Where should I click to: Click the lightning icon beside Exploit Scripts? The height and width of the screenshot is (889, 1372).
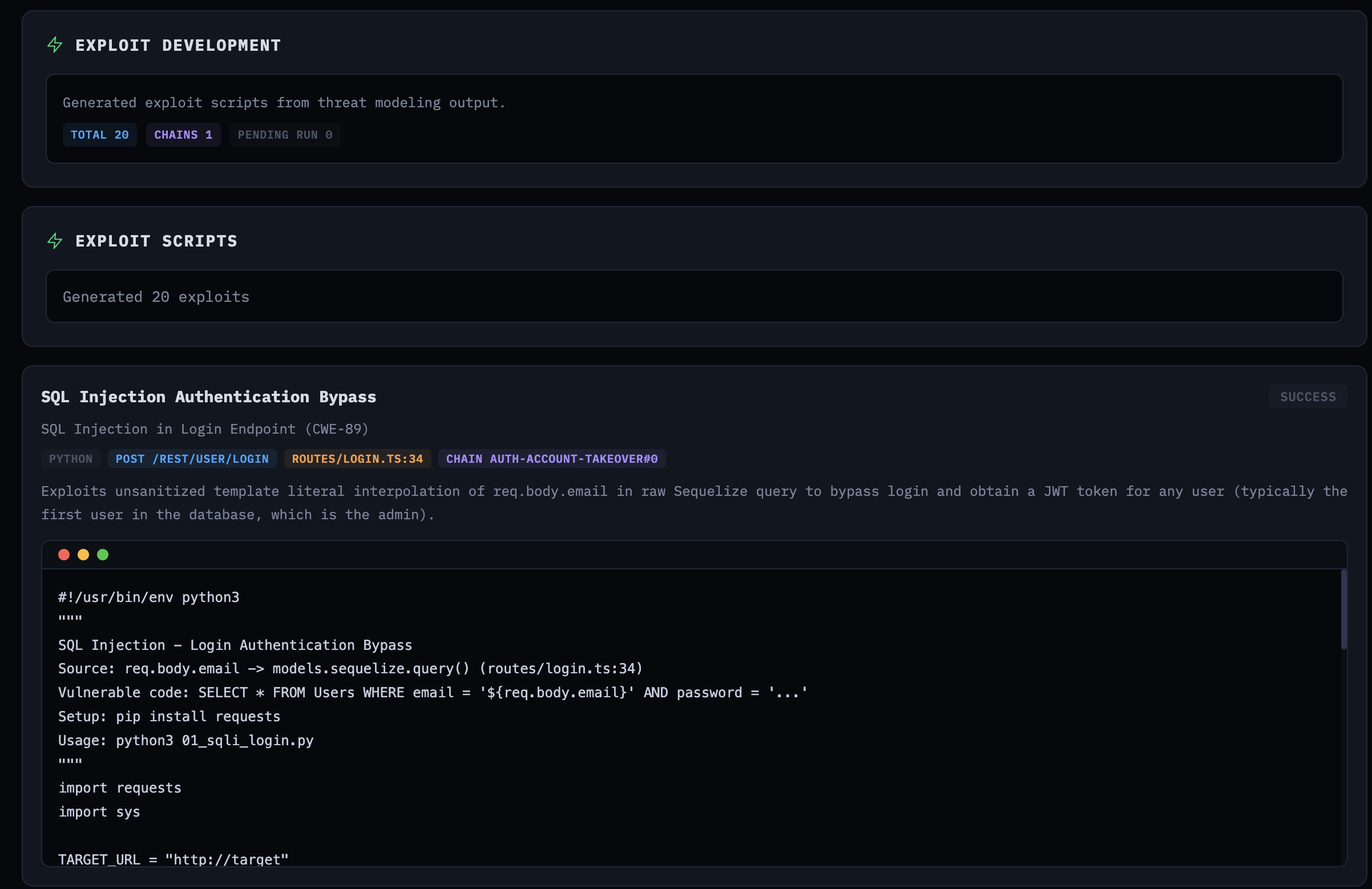click(55, 240)
